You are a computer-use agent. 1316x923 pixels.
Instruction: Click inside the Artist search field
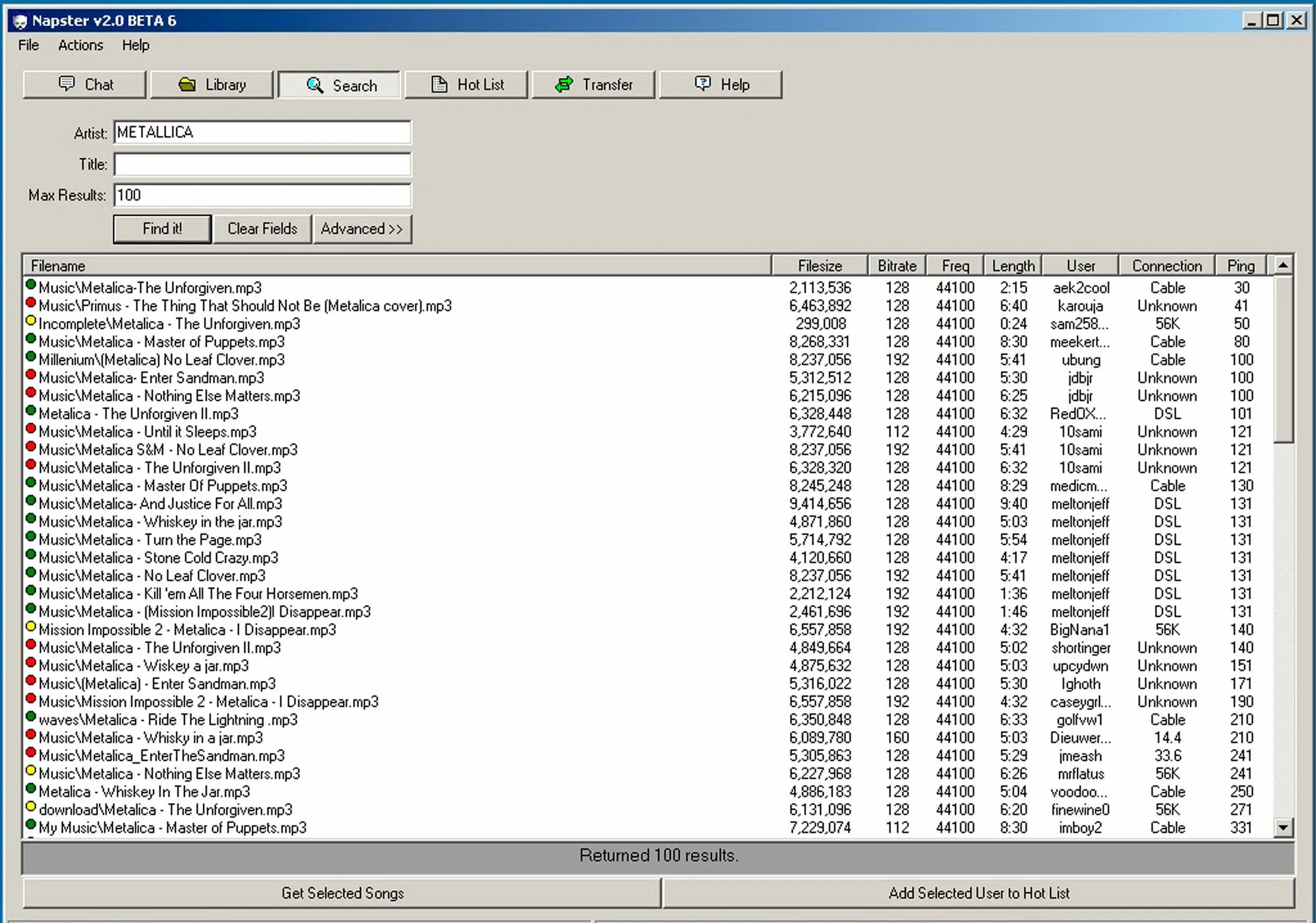(263, 132)
